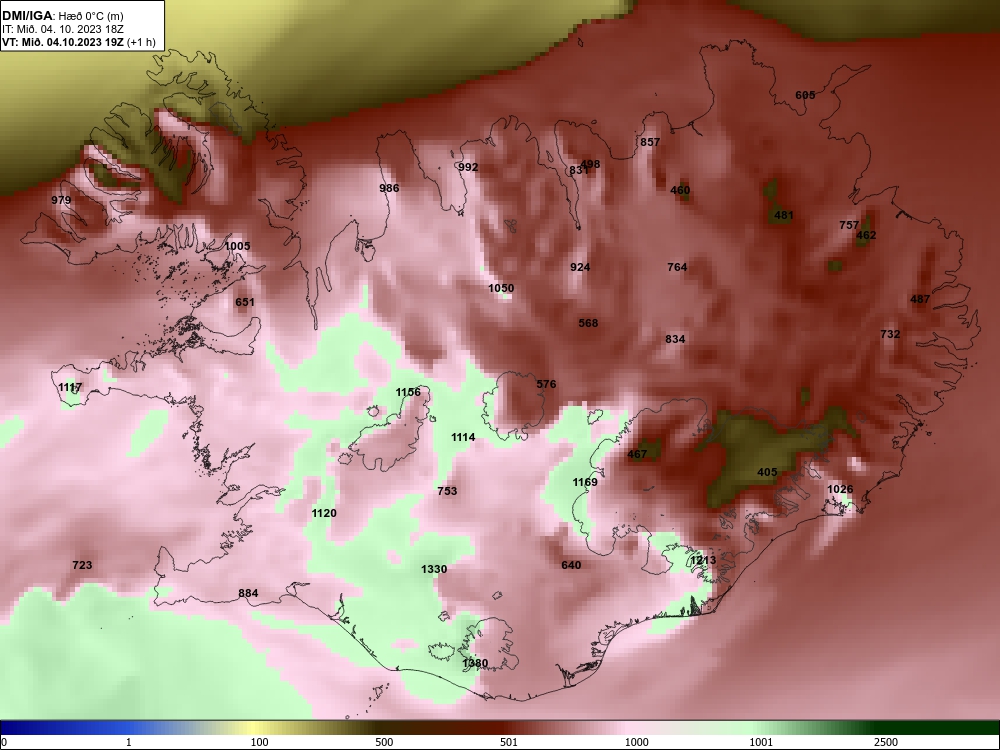Screen dimensions: 1000x750
Task: Click the map value 651
Action: click(x=245, y=302)
